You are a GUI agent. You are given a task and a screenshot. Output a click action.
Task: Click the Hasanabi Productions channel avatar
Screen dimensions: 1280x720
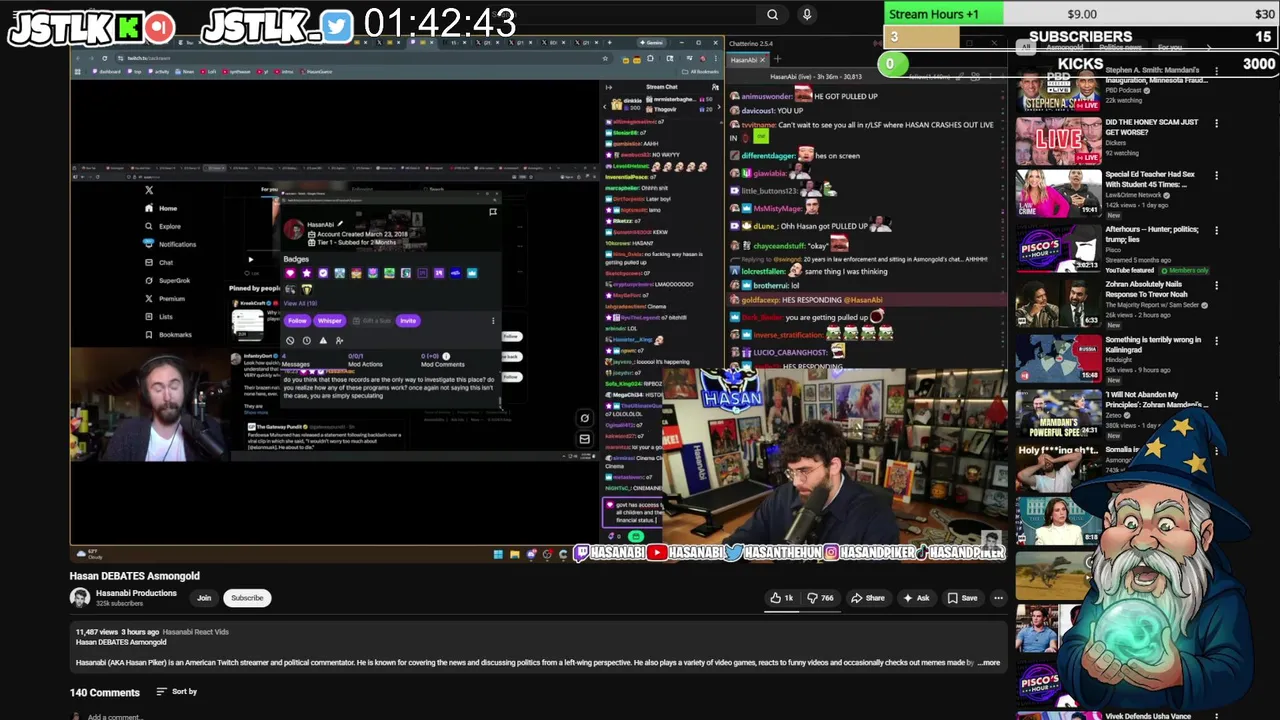coord(80,598)
